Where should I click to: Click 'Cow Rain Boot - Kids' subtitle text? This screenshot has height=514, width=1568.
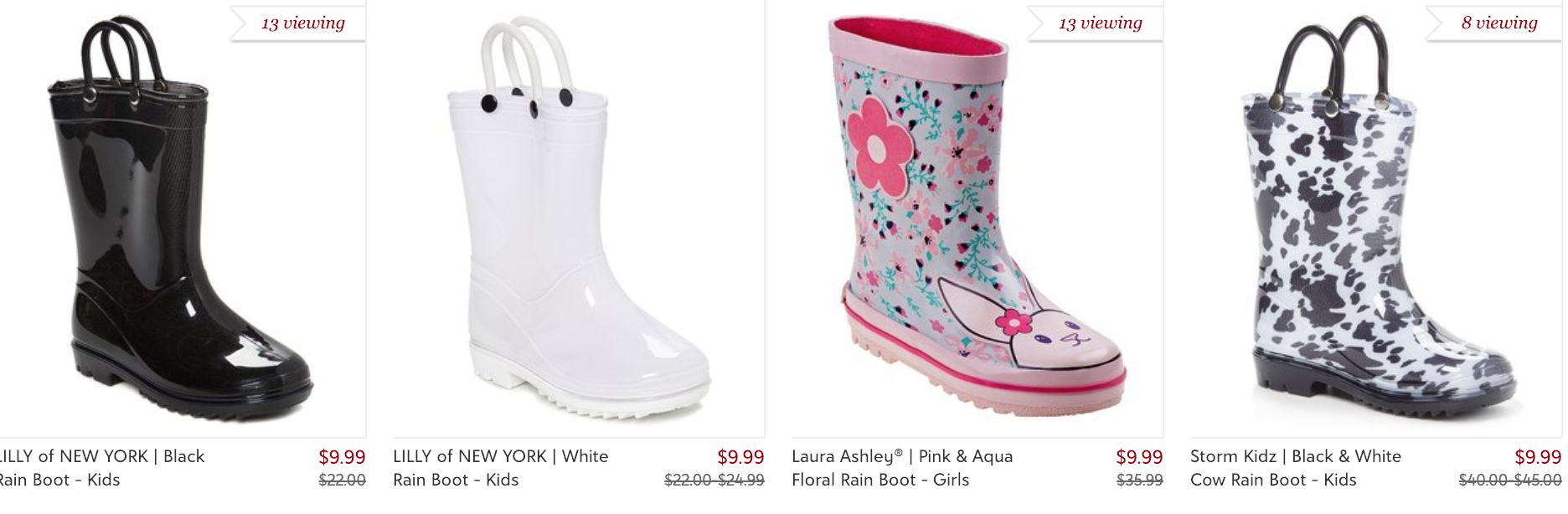coord(1273,481)
